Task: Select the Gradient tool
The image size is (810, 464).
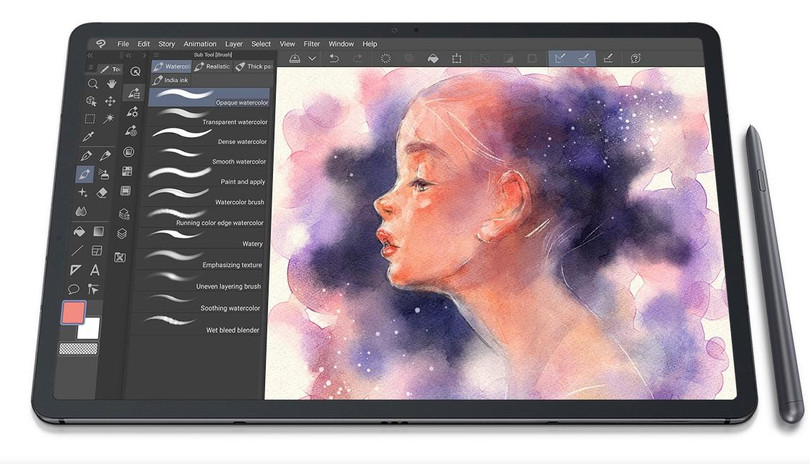Action: (99, 231)
